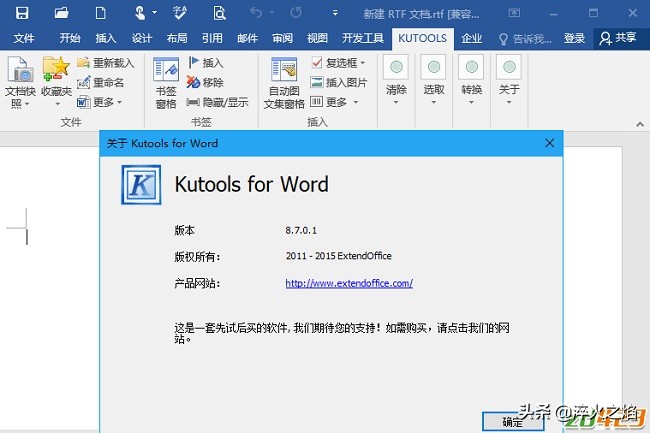Open the 复选框 checkbox dropdown
This screenshot has height=433, width=650.
pyautogui.click(x=338, y=63)
